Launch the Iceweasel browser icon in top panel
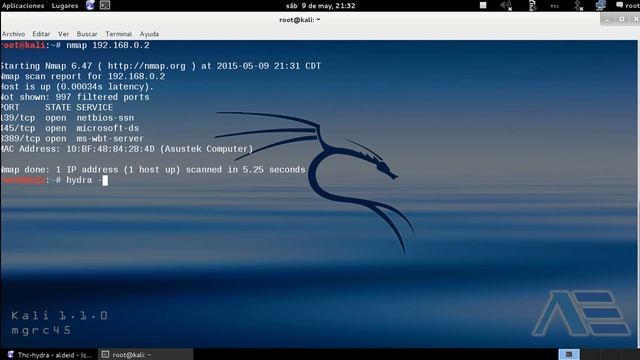The height and width of the screenshot is (360, 640). pyautogui.click(x=91, y=5)
